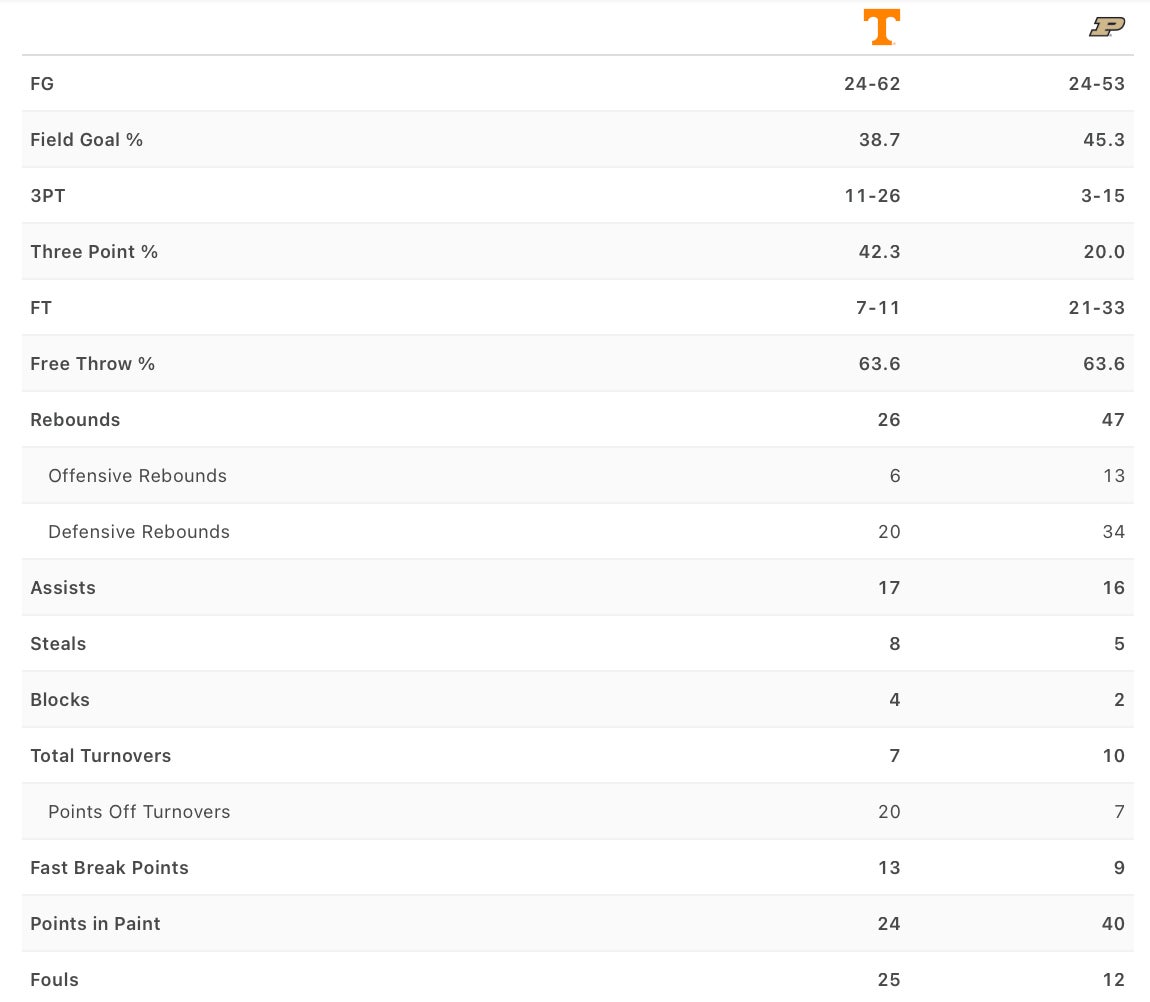Select the FT row label
The width and height of the screenshot is (1150, 1002).
pos(41,308)
